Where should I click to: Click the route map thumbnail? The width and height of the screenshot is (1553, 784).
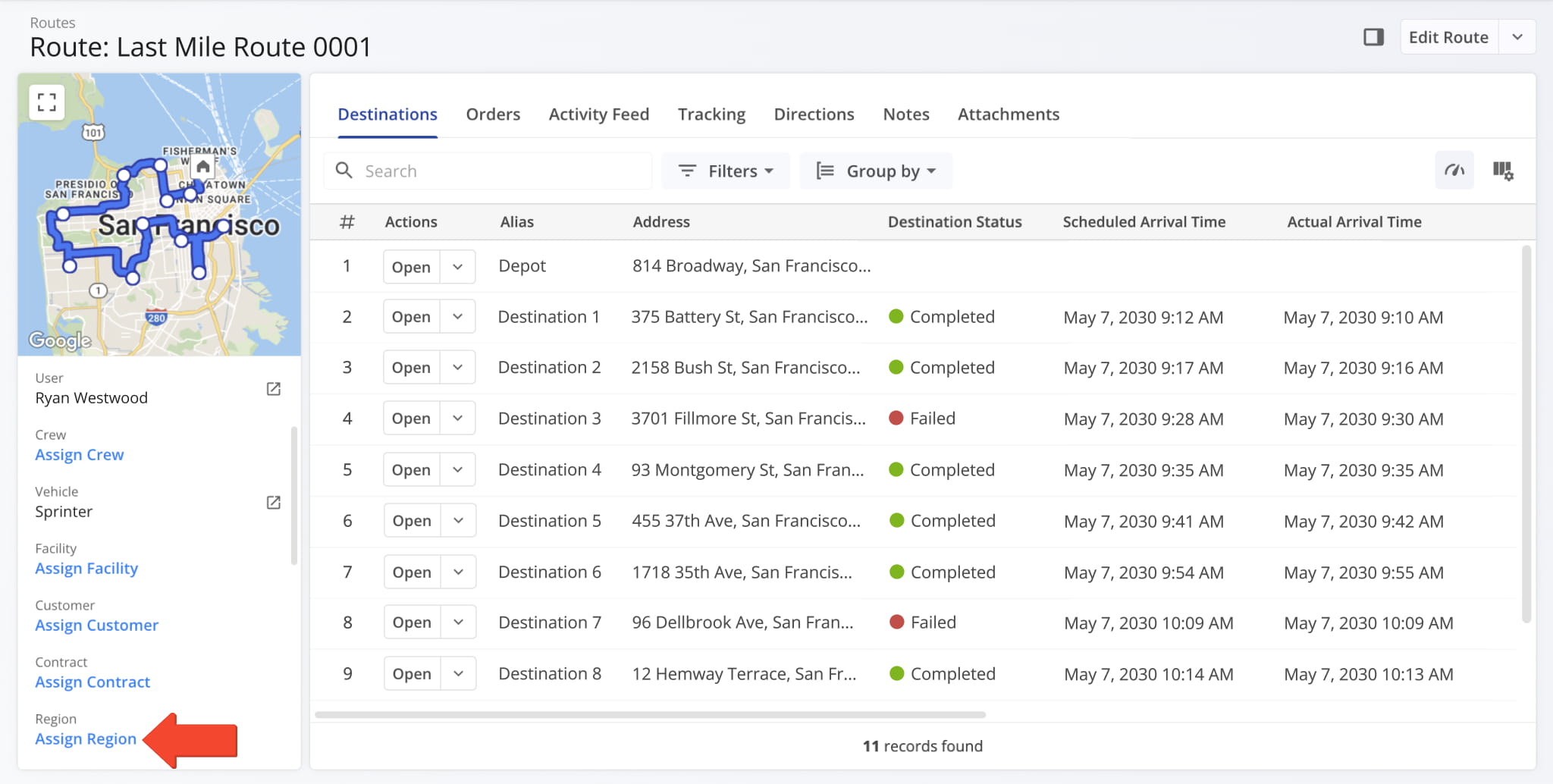click(159, 215)
